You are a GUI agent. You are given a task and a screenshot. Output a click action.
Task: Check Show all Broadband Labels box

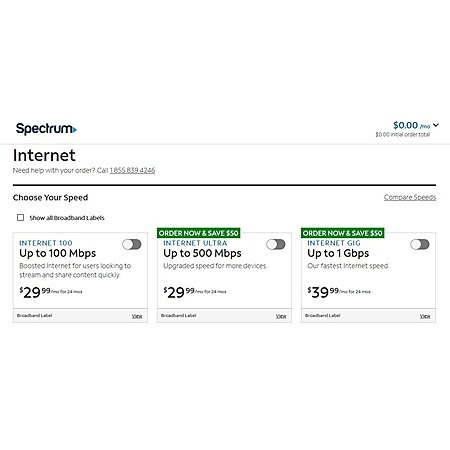click(20, 218)
